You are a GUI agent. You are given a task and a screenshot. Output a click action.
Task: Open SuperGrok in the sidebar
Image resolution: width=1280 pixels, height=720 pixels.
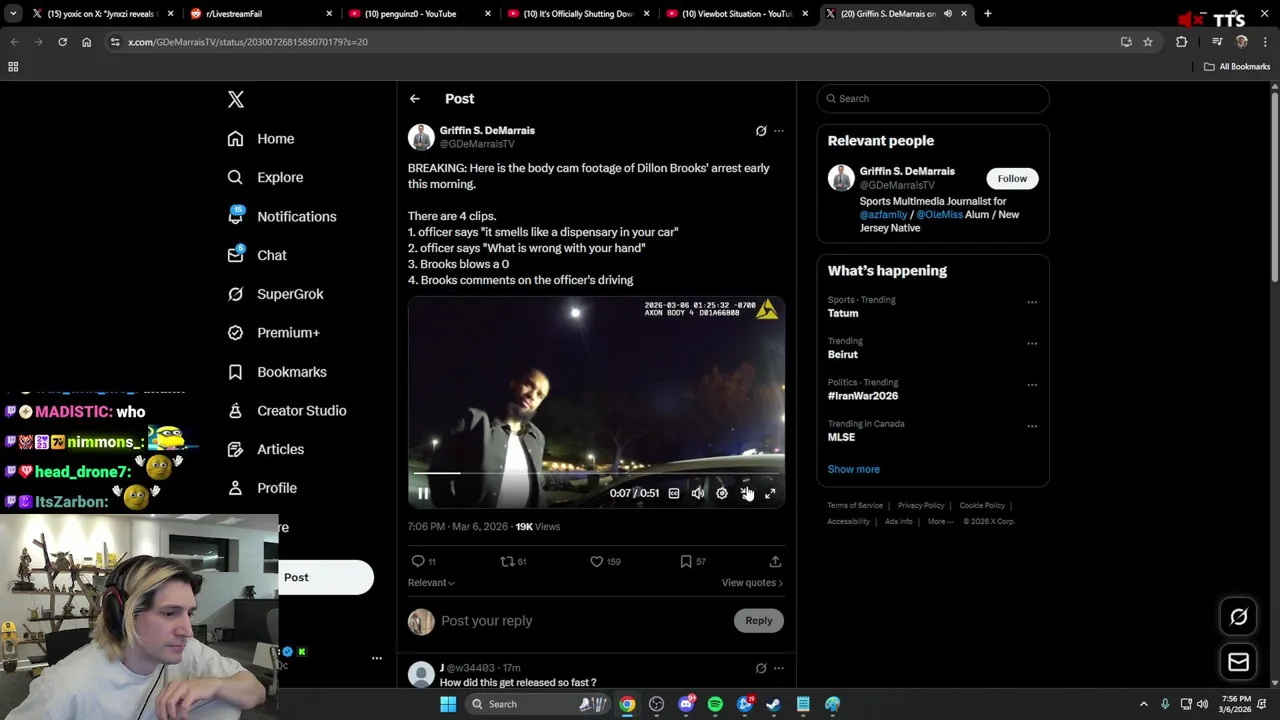pos(275,294)
